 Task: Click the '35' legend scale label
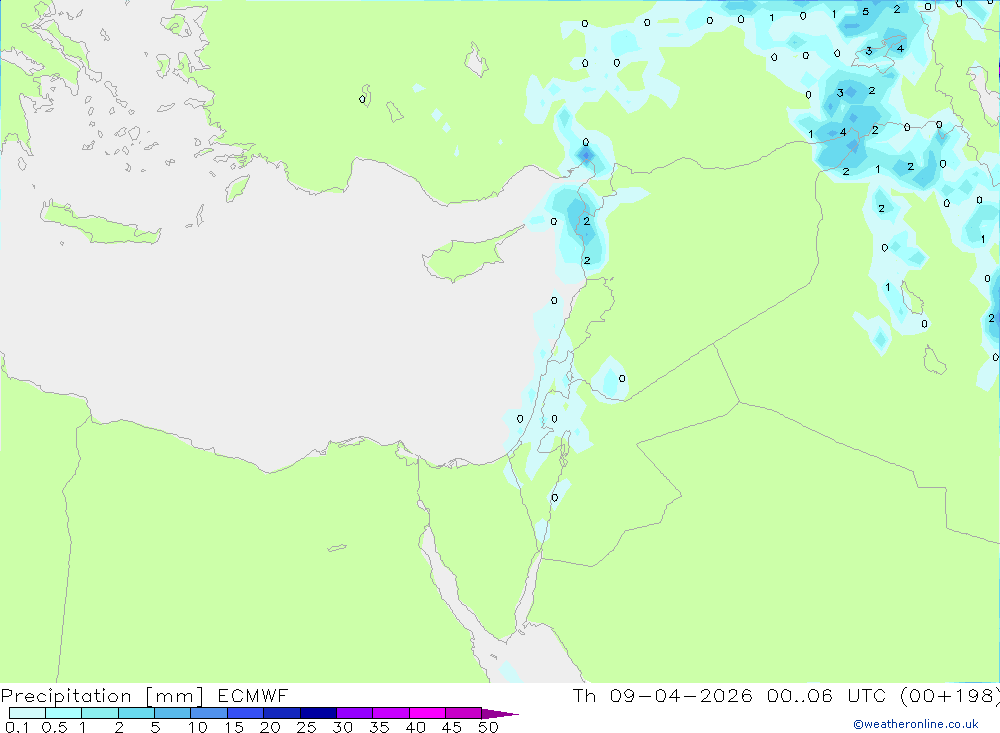coord(379,727)
